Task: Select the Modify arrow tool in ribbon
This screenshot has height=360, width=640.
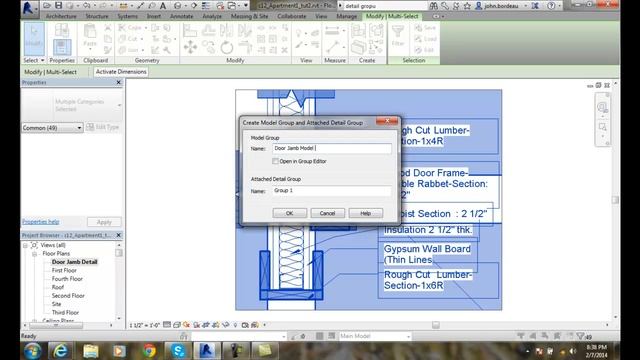Action: point(34,39)
